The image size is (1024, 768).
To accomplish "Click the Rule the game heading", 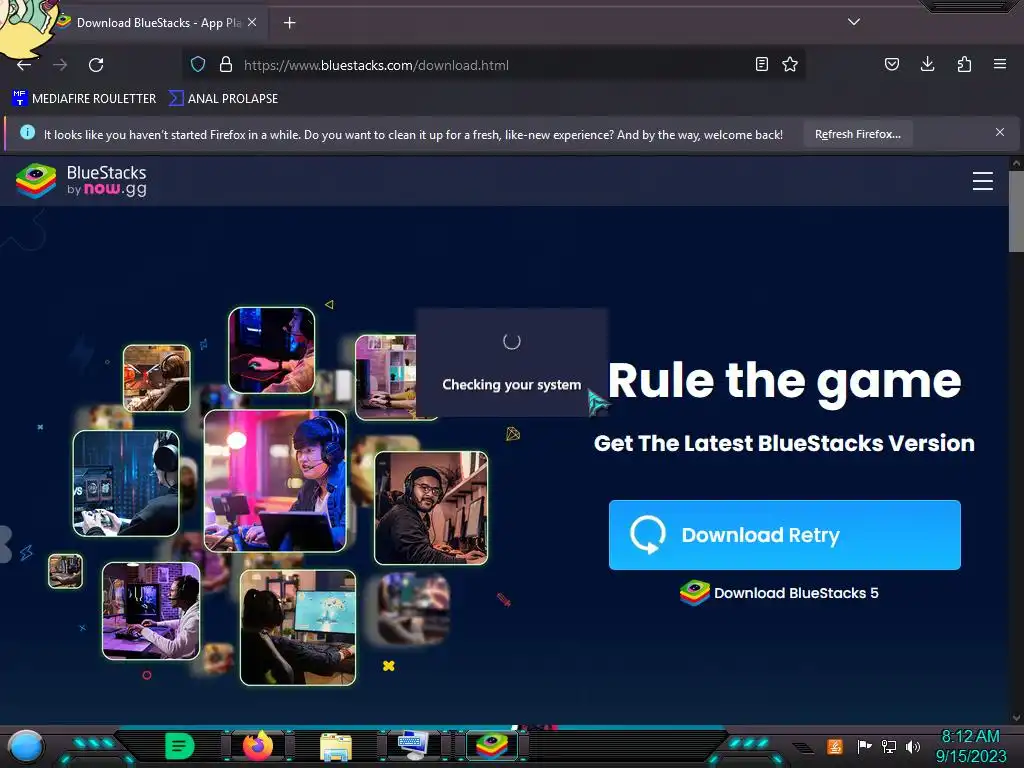I will tap(784, 381).
